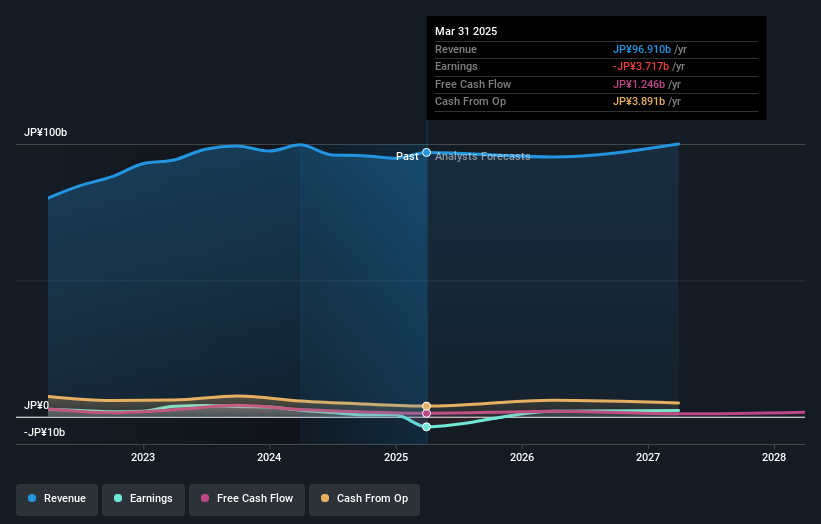Click the Free Cash Flow label in tooltip

click(473, 84)
